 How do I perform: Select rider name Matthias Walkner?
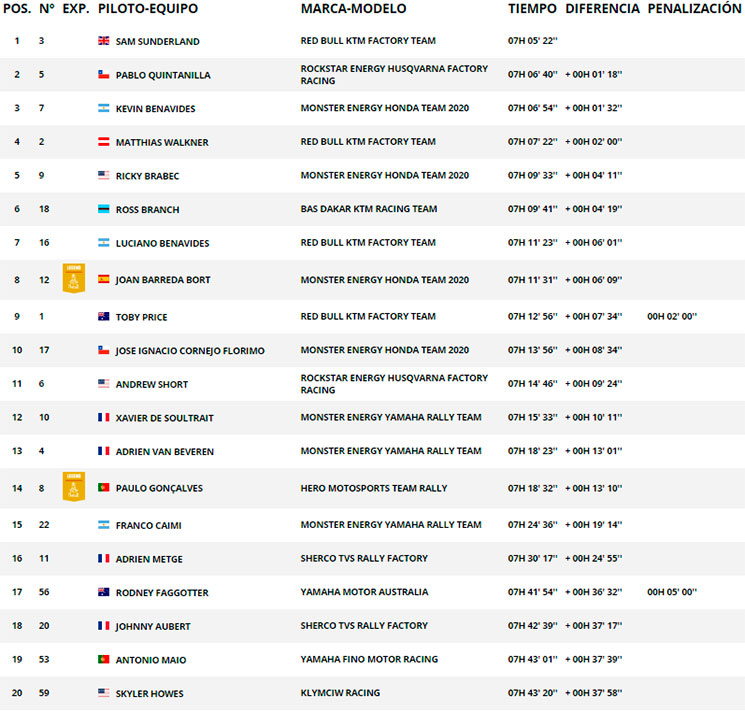click(162, 142)
